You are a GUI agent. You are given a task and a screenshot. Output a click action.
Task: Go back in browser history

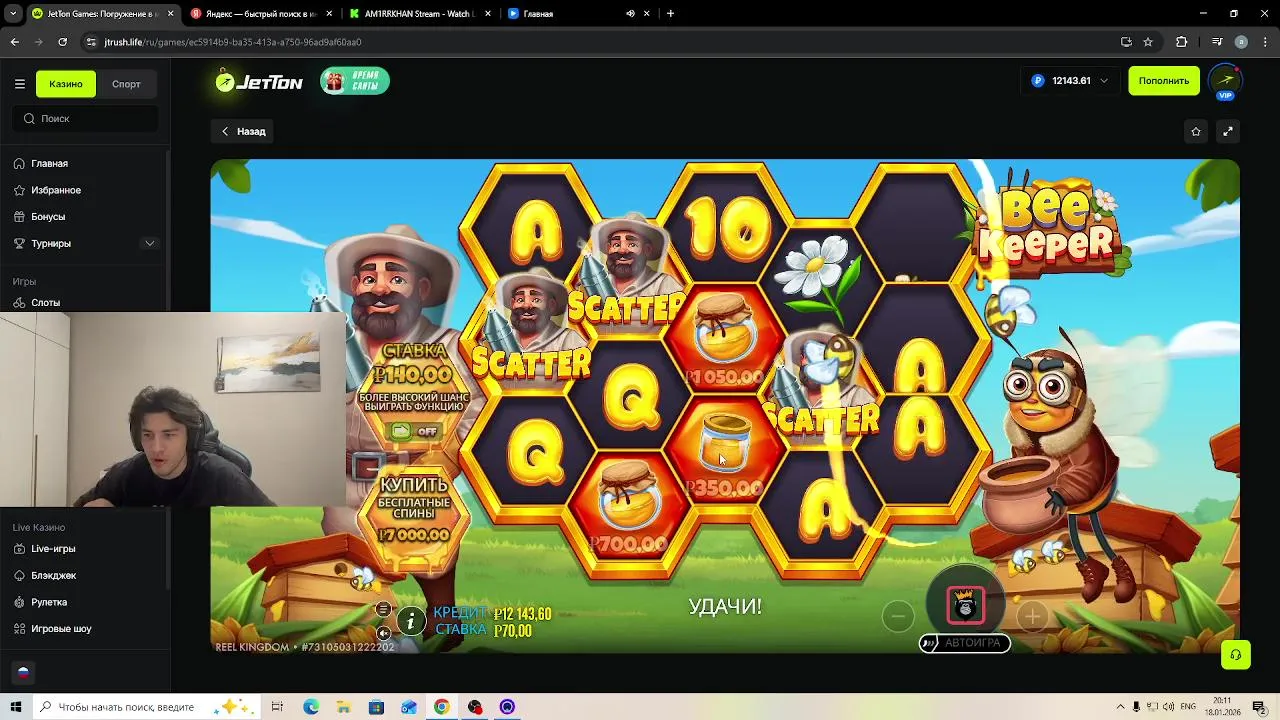[x=14, y=42]
